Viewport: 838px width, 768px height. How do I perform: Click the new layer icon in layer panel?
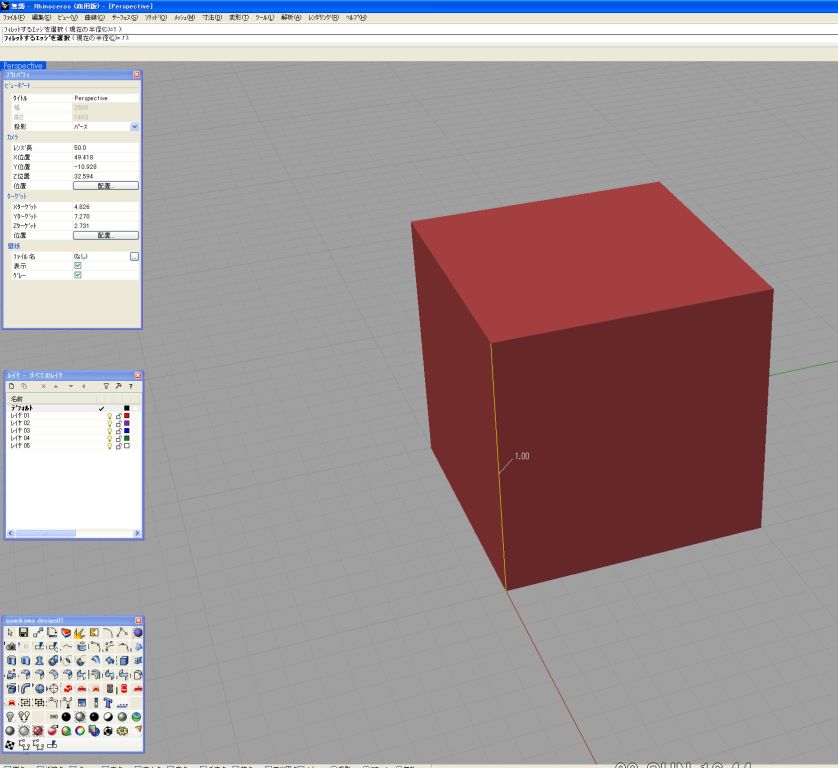pos(11,386)
